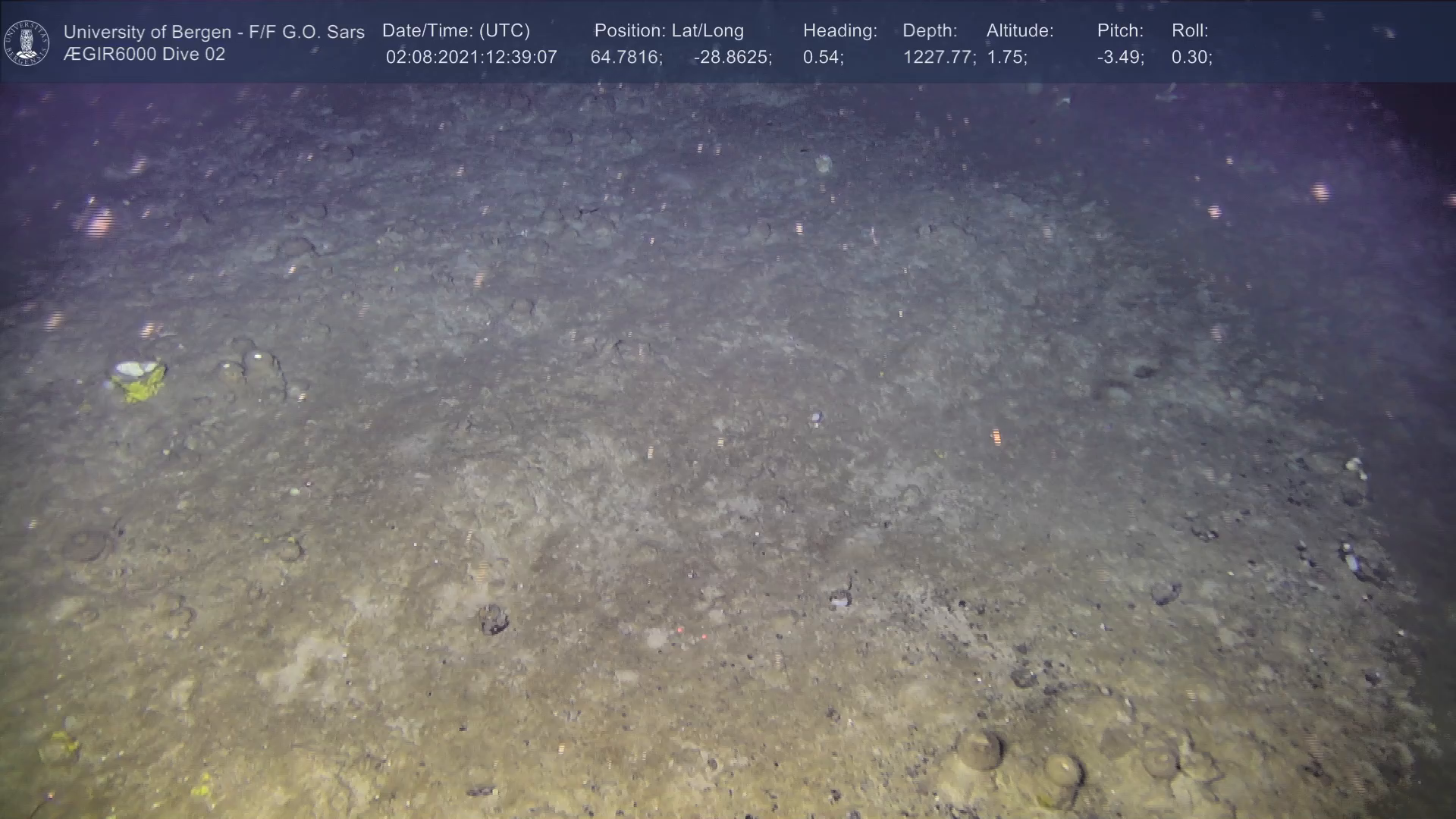Click the altitude value 1.75
Screen dimensions: 1456x819
click(1006, 58)
